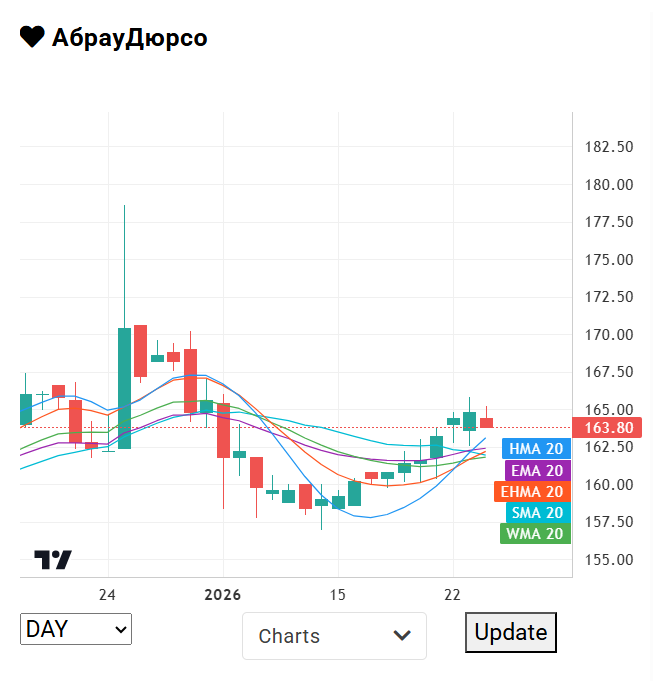Click the SMA 20 indicator tag
The image size is (653, 681).
point(536,512)
